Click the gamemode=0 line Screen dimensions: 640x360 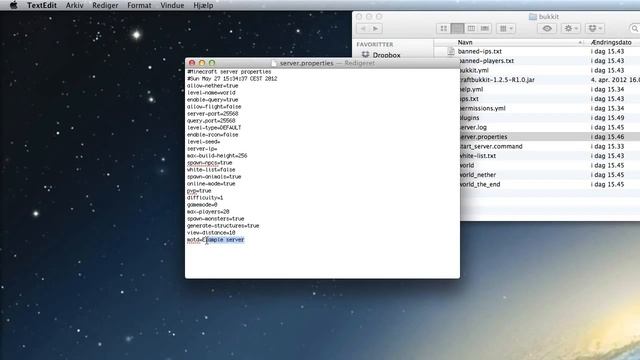coord(202,205)
